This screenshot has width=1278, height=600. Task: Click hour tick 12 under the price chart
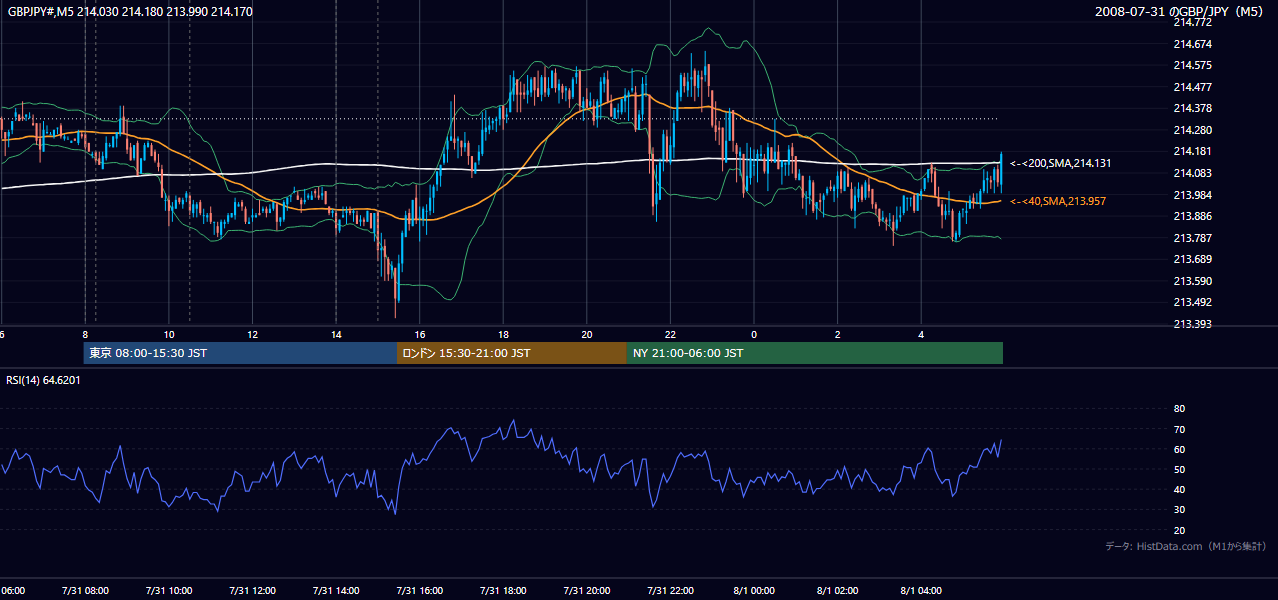tap(253, 334)
